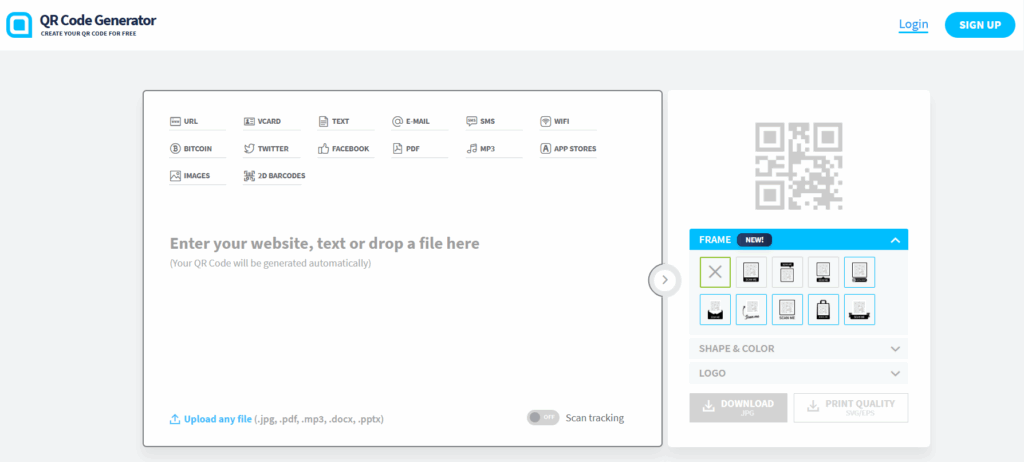This screenshot has height=462, width=1024.
Task: Click the PRINT QUALITY SVG/EPS button
Action: [x=851, y=408]
